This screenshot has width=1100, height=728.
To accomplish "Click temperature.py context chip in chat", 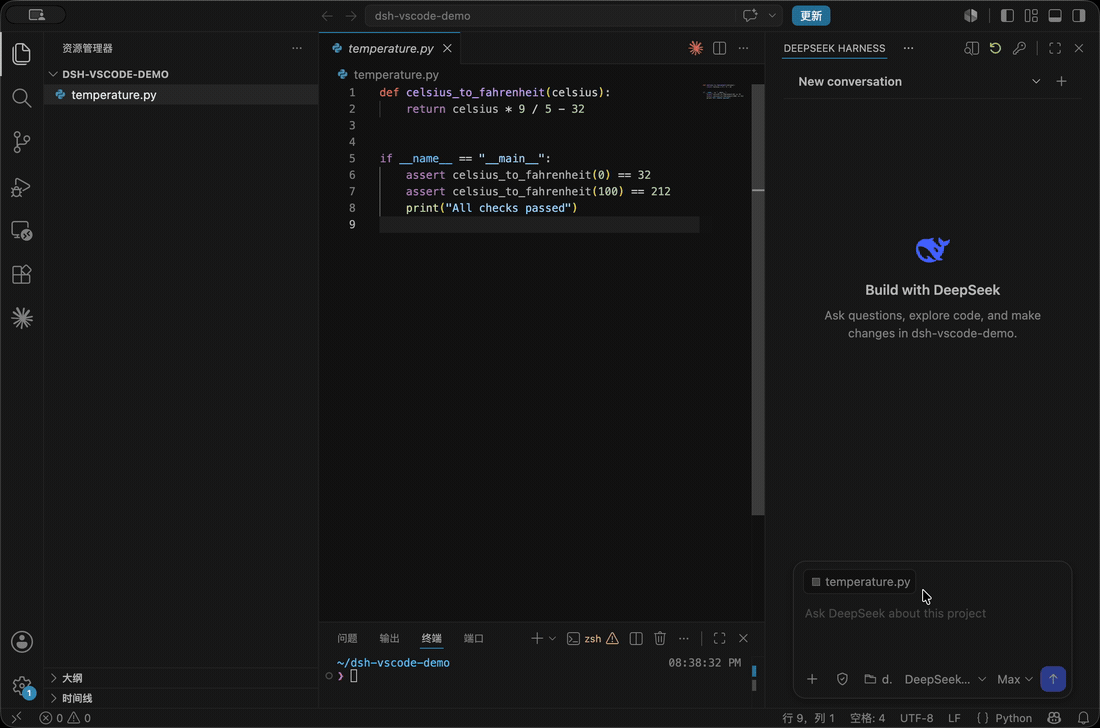I will 860,581.
